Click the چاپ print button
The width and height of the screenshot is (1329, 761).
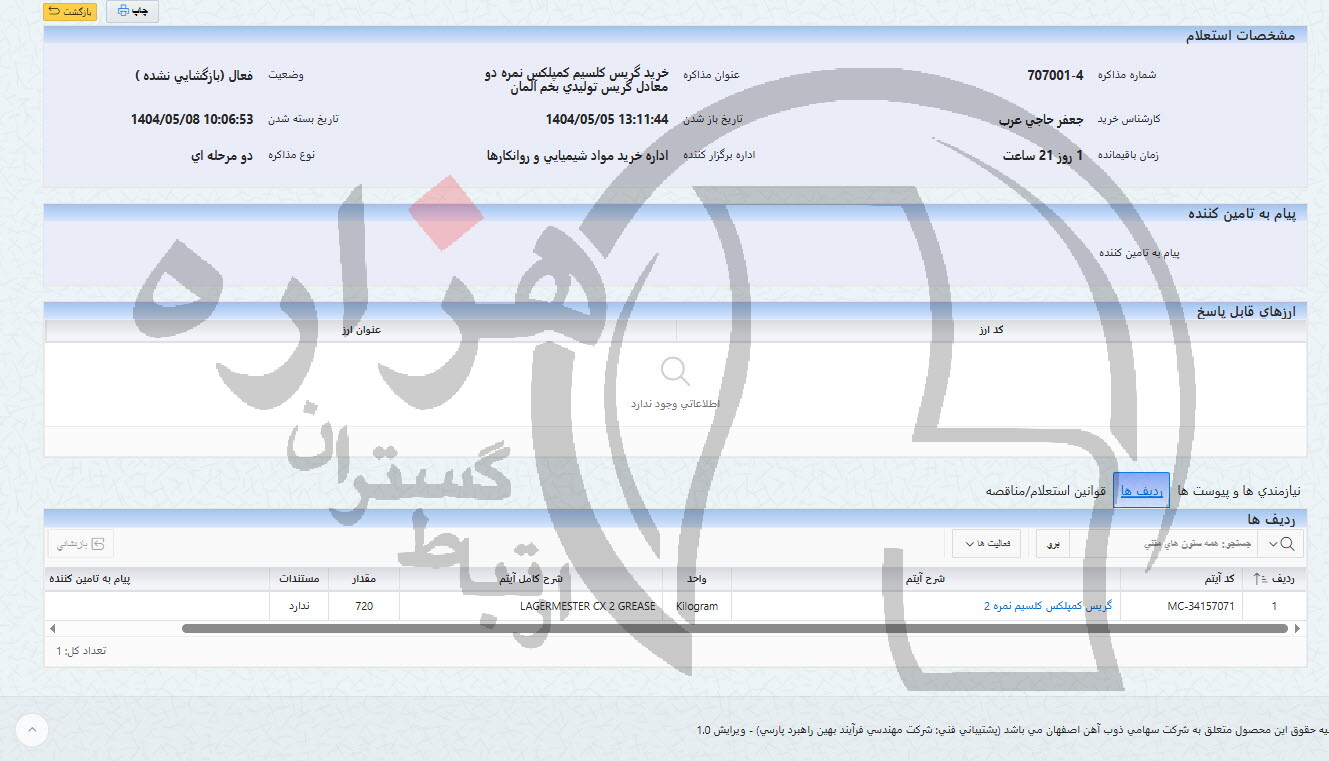(x=131, y=11)
